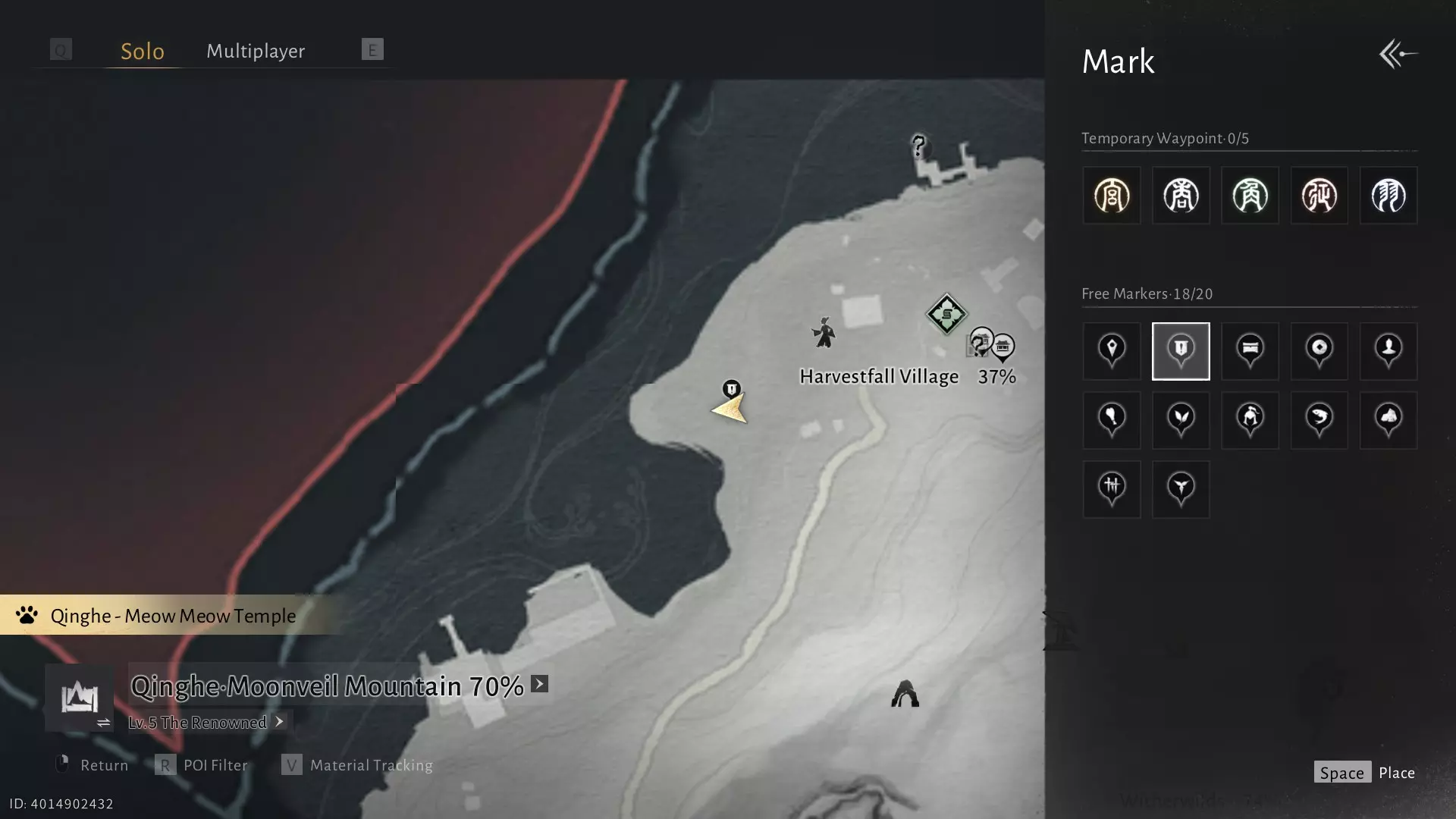Select the helmet marker icon

(x=1250, y=420)
